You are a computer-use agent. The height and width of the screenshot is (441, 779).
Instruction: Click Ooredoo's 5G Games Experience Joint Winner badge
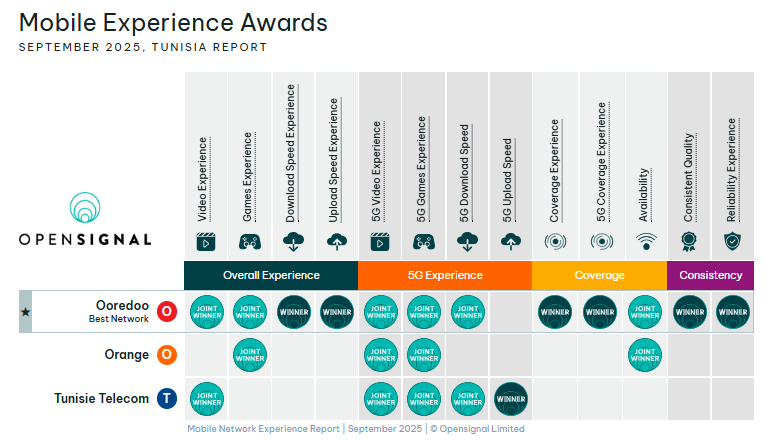(x=424, y=312)
